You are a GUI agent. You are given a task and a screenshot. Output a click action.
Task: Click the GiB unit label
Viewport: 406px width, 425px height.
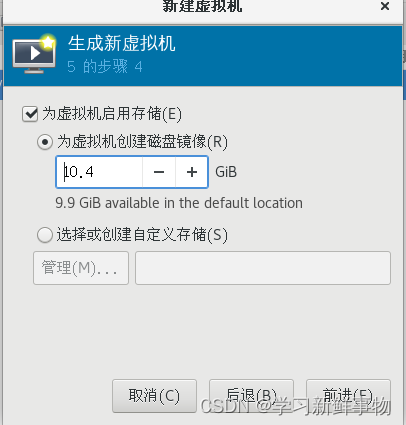[226, 172]
